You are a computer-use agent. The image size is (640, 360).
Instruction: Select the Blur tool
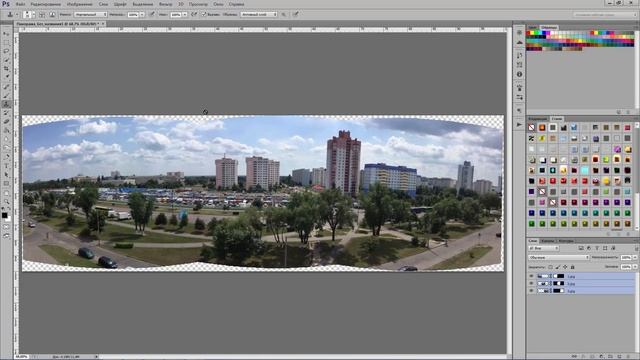[x=6, y=139]
